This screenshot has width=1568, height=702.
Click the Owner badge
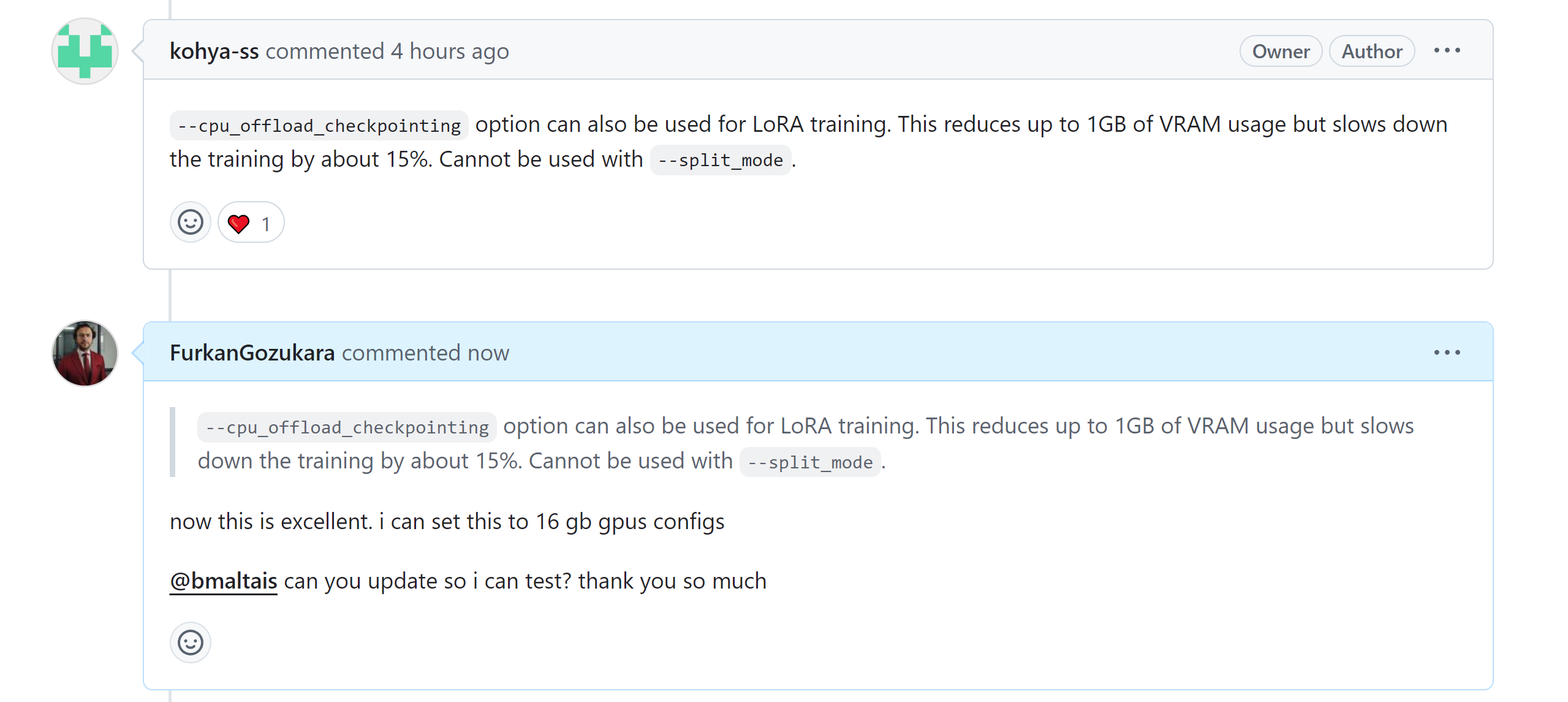tap(1280, 52)
